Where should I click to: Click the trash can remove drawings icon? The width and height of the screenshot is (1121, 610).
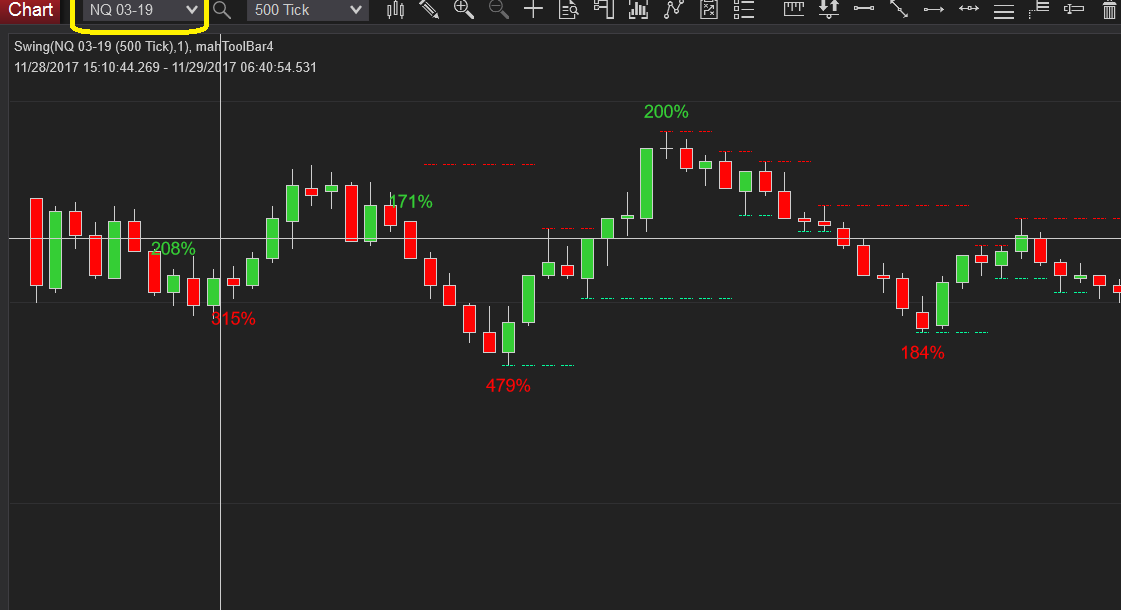[1109, 9]
